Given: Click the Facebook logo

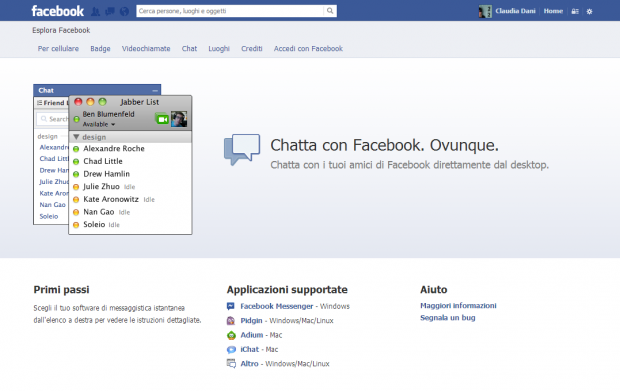Looking at the screenshot, I should [x=58, y=11].
